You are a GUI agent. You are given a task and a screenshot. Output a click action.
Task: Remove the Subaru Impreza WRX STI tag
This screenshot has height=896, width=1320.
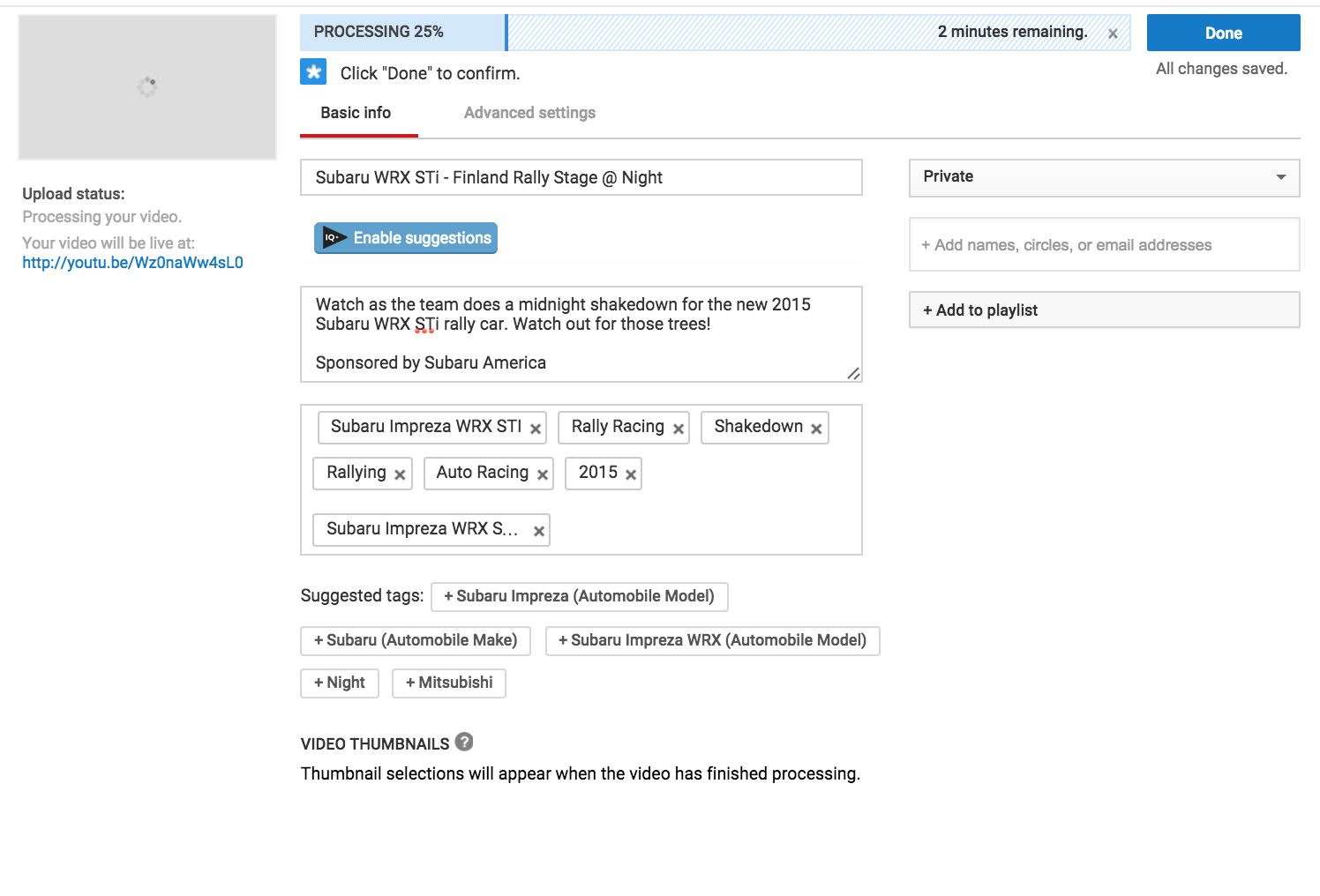536,429
